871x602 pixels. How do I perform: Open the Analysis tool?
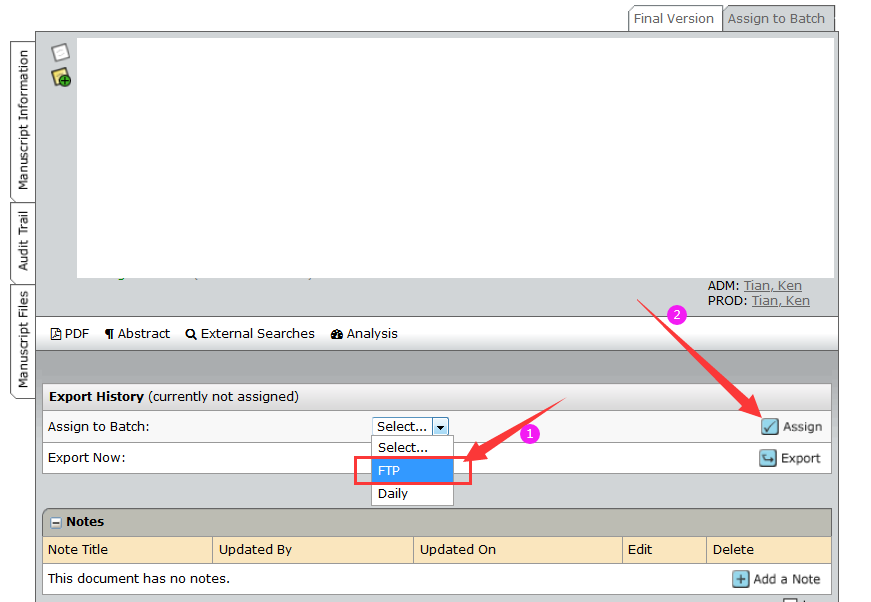(364, 334)
